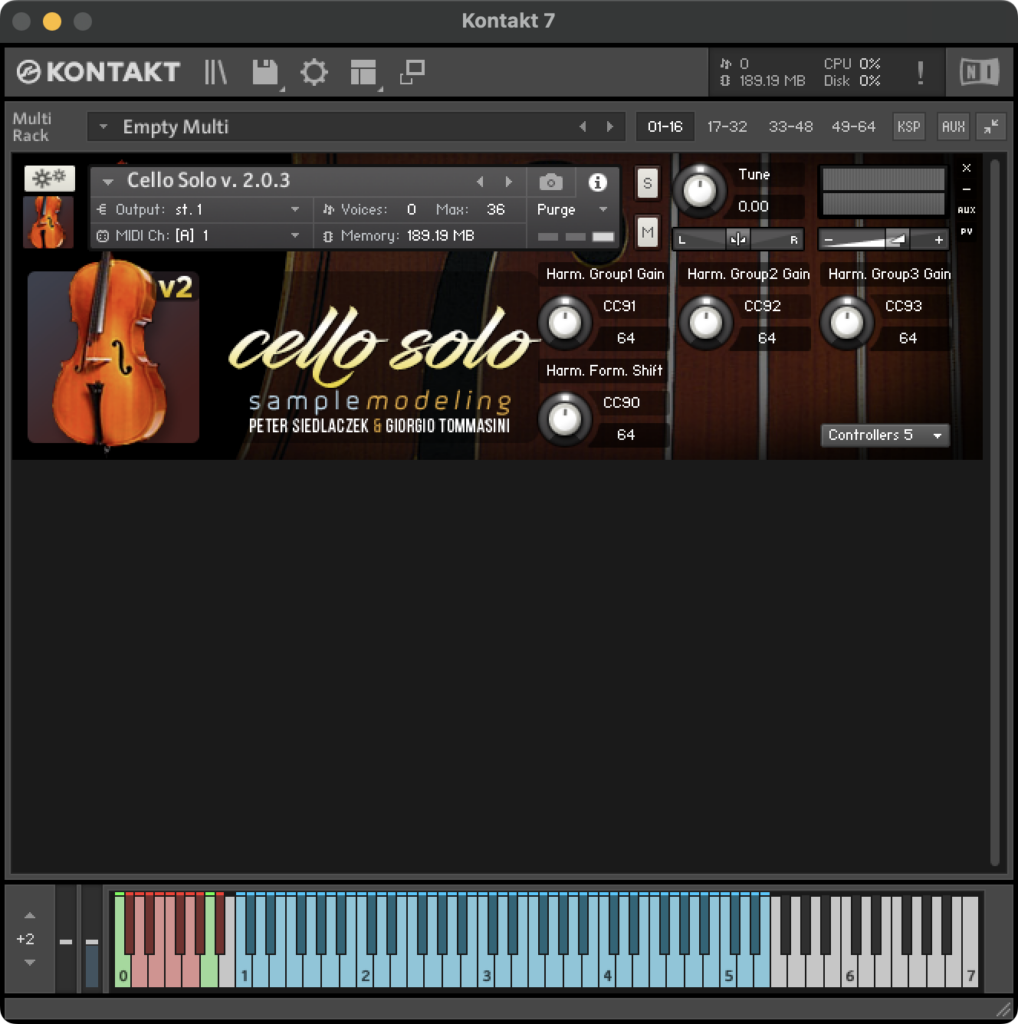1018x1024 pixels.
Task: Open Kontakt settings gear icon
Action: 314,72
